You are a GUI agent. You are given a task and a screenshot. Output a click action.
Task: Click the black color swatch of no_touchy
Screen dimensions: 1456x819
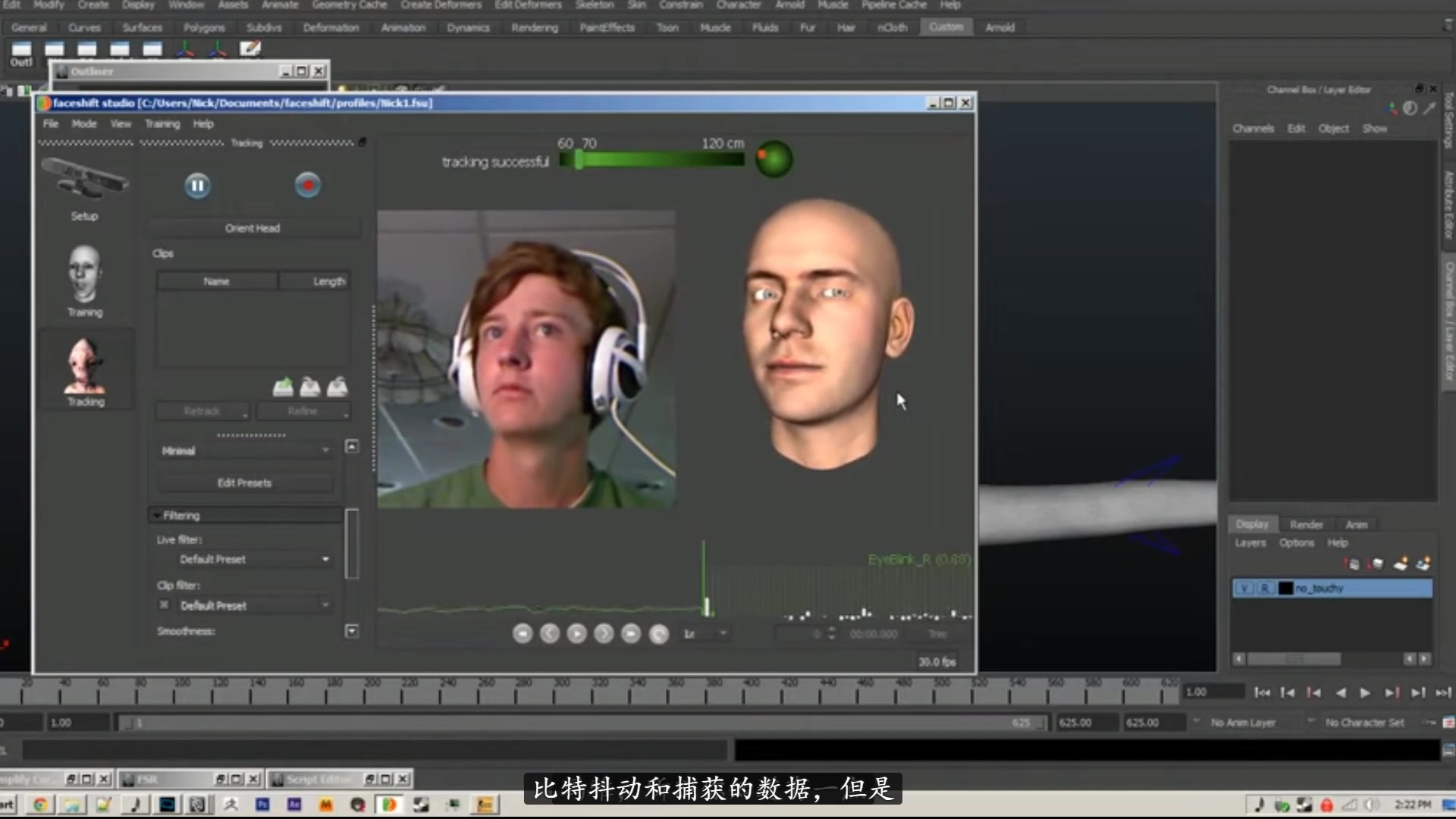[1285, 588]
